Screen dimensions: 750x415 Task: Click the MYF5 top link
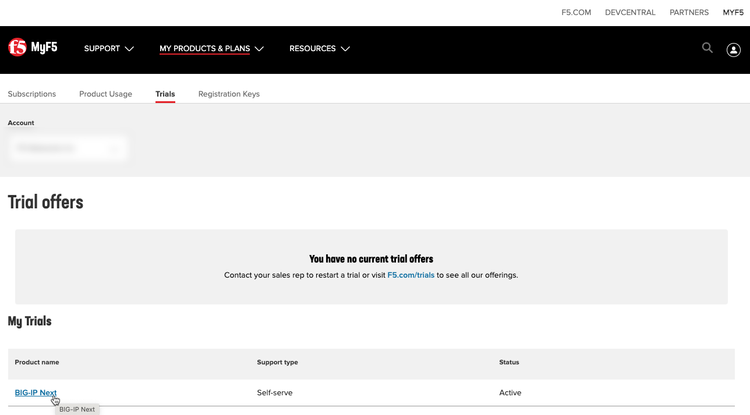[x=733, y=12]
